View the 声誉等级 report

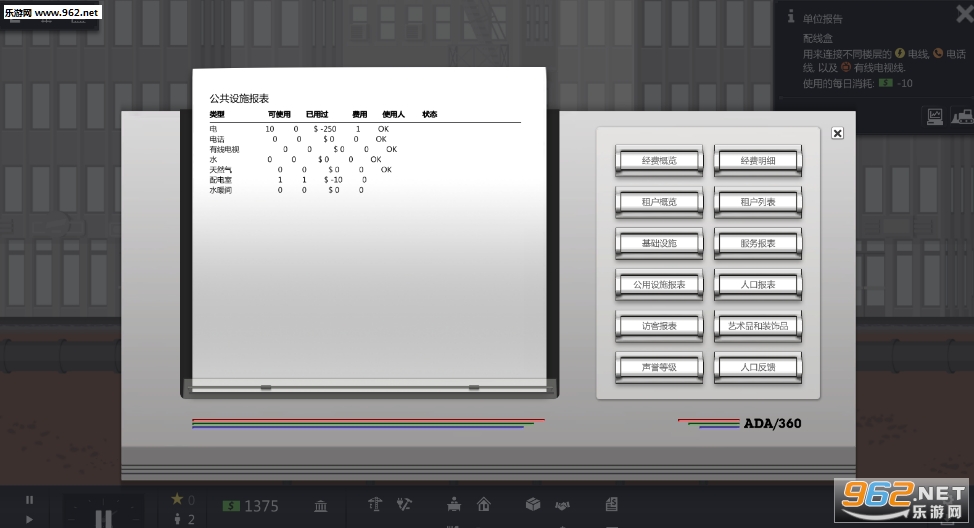point(659,367)
